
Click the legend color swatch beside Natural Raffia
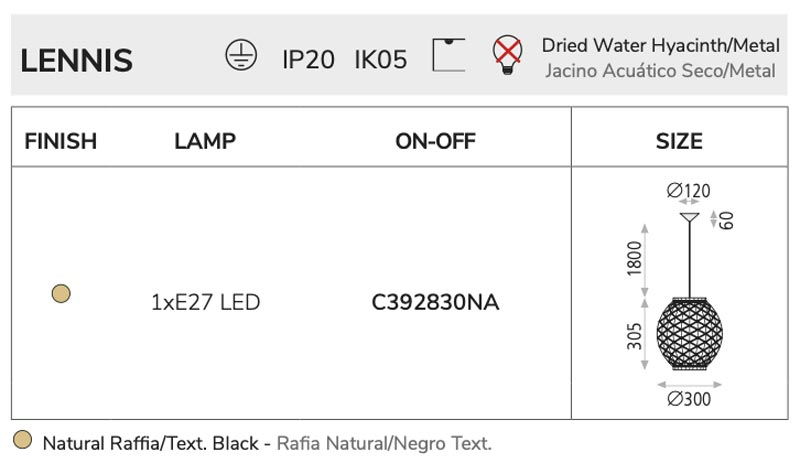click(x=22, y=440)
